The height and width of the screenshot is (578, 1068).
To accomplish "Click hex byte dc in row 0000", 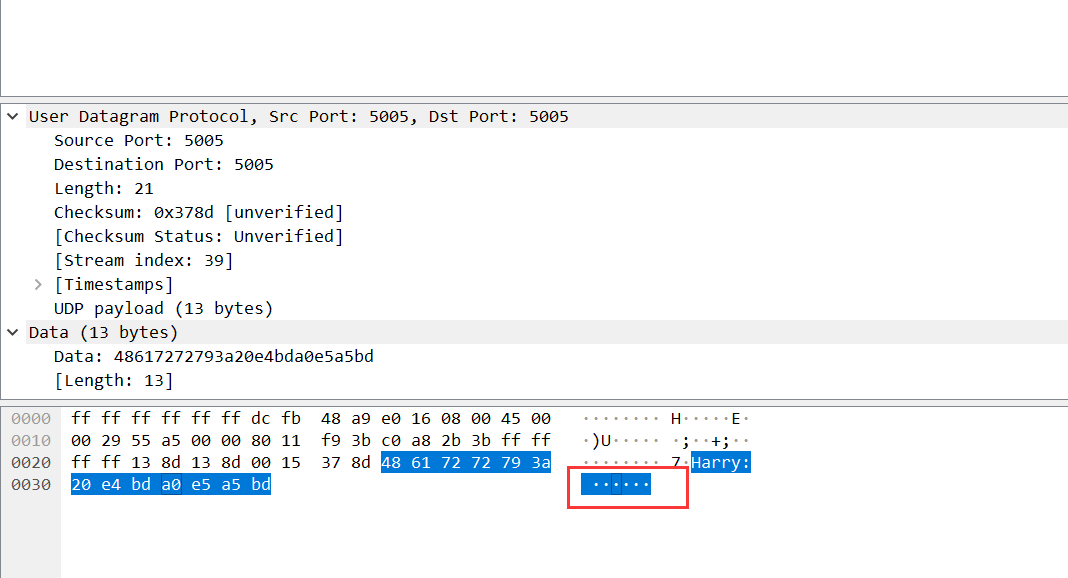I will [x=261, y=419].
